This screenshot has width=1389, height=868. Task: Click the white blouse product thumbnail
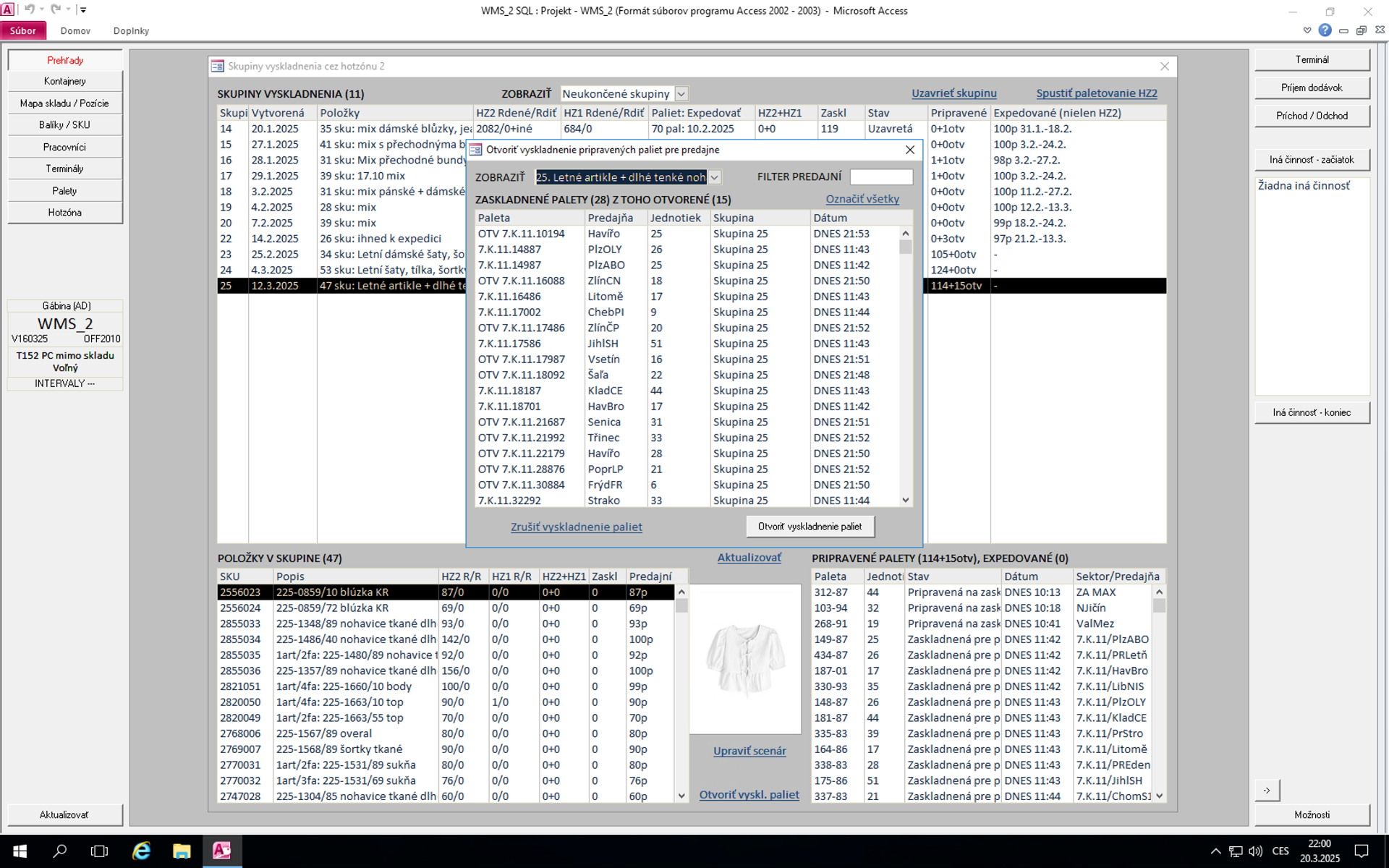click(745, 659)
